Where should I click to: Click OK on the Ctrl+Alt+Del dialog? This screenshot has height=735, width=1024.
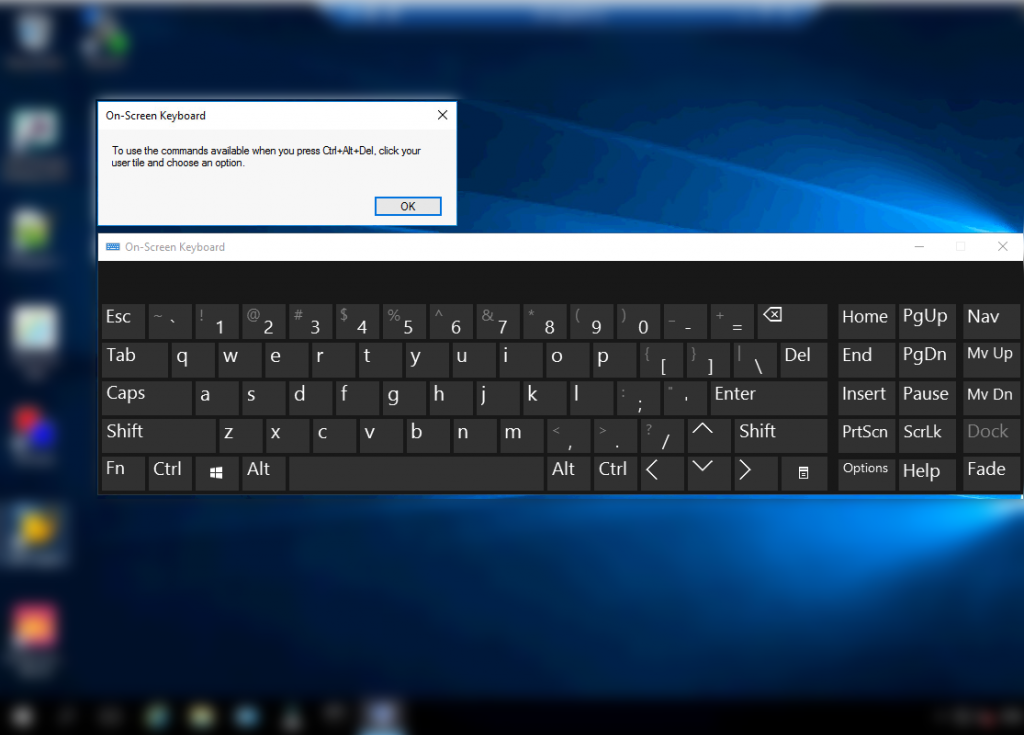407,205
